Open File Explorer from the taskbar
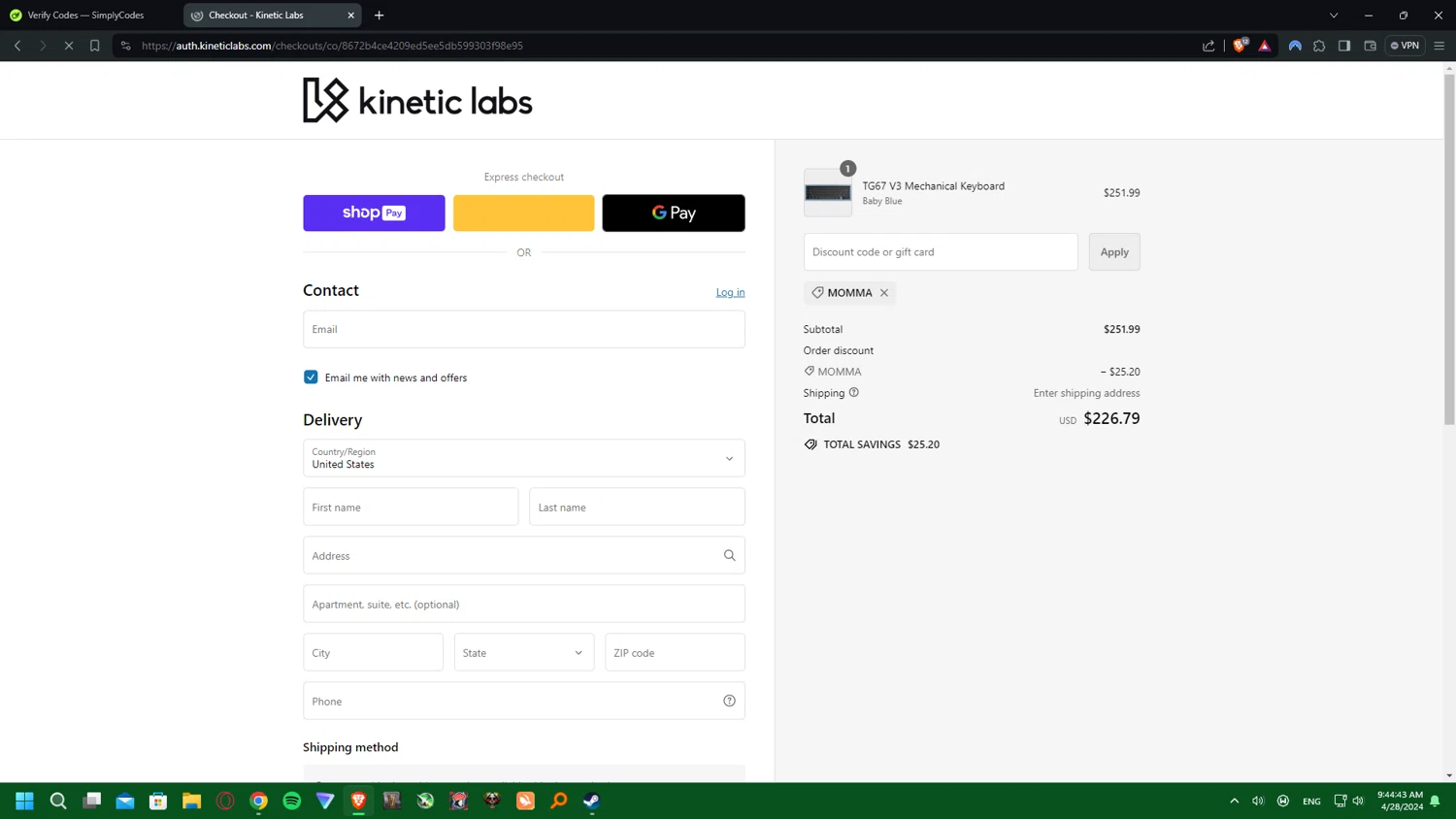 (192, 801)
